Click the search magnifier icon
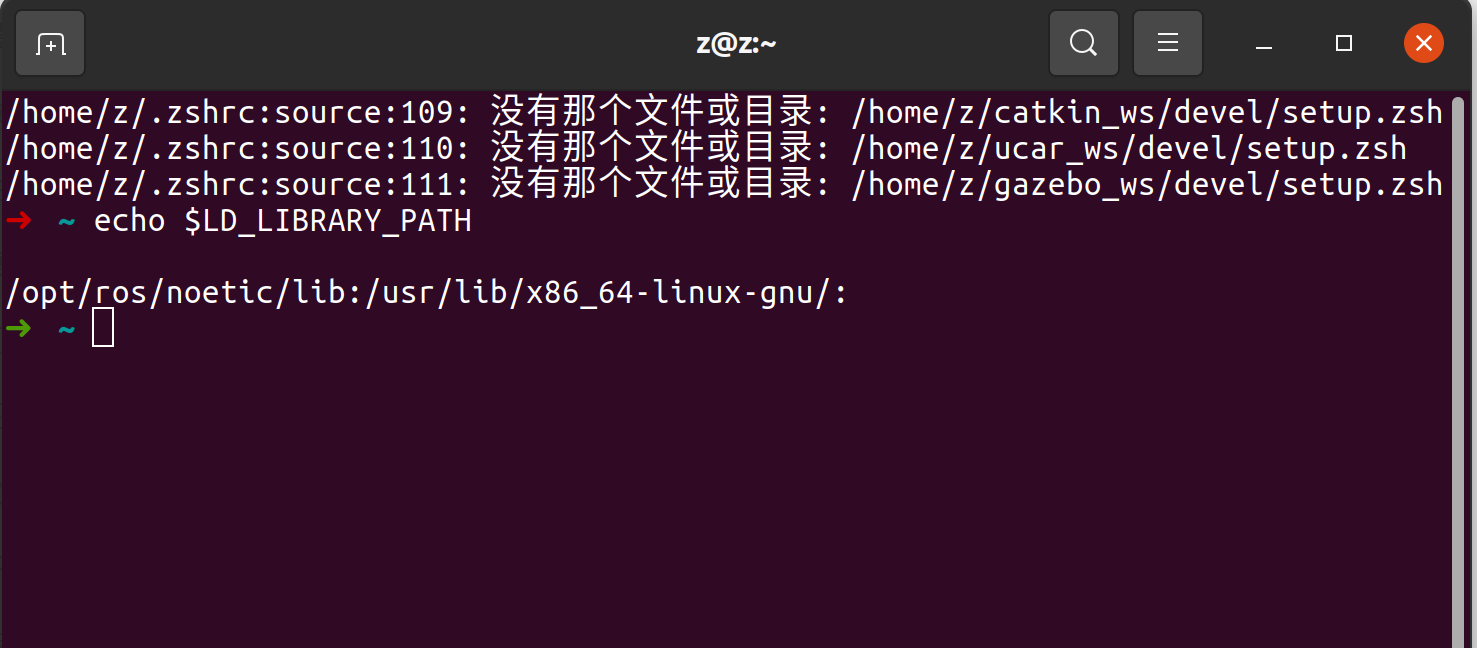The height and width of the screenshot is (648, 1477). click(x=1083, y=42)
